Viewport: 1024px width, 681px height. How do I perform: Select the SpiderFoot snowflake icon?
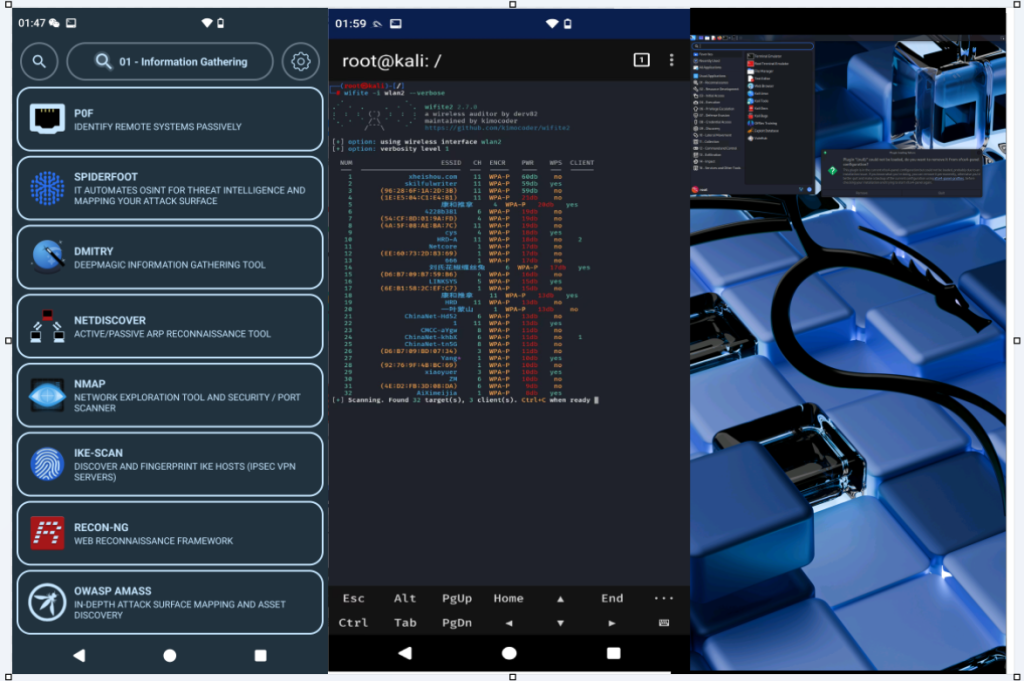pos(47,188)
